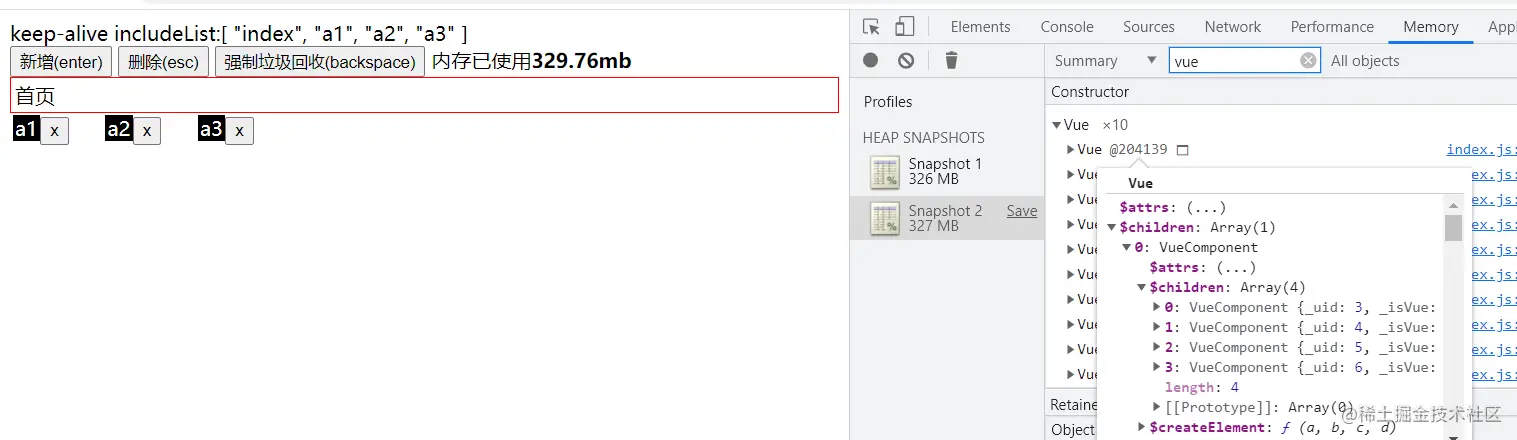The height and width of the screenshot is (440, 1517).
Task: Save Snapshot 2 via Save link
Action: 1021,211
